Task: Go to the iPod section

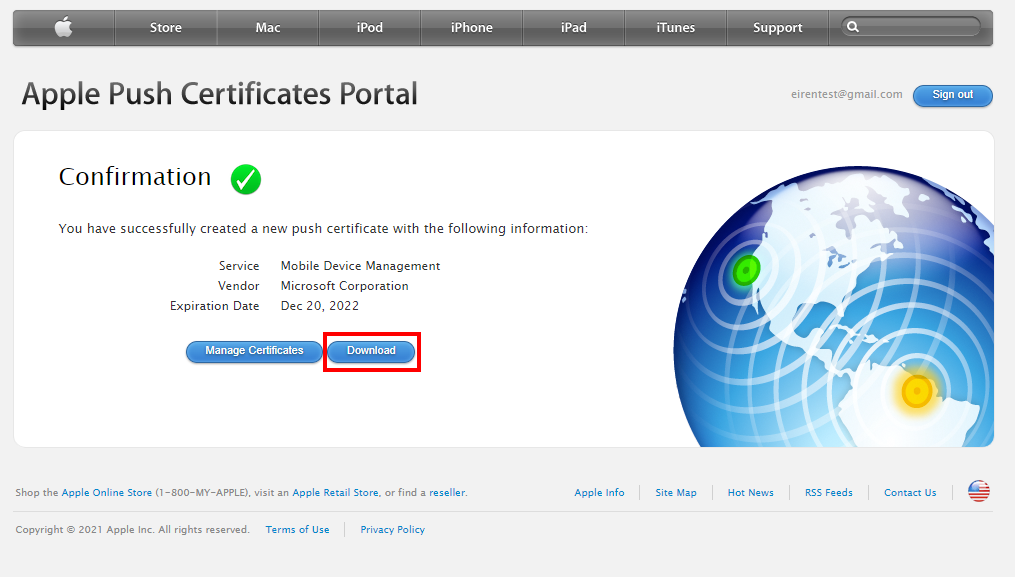Action: pyautogui.click(x=370, y=28)
